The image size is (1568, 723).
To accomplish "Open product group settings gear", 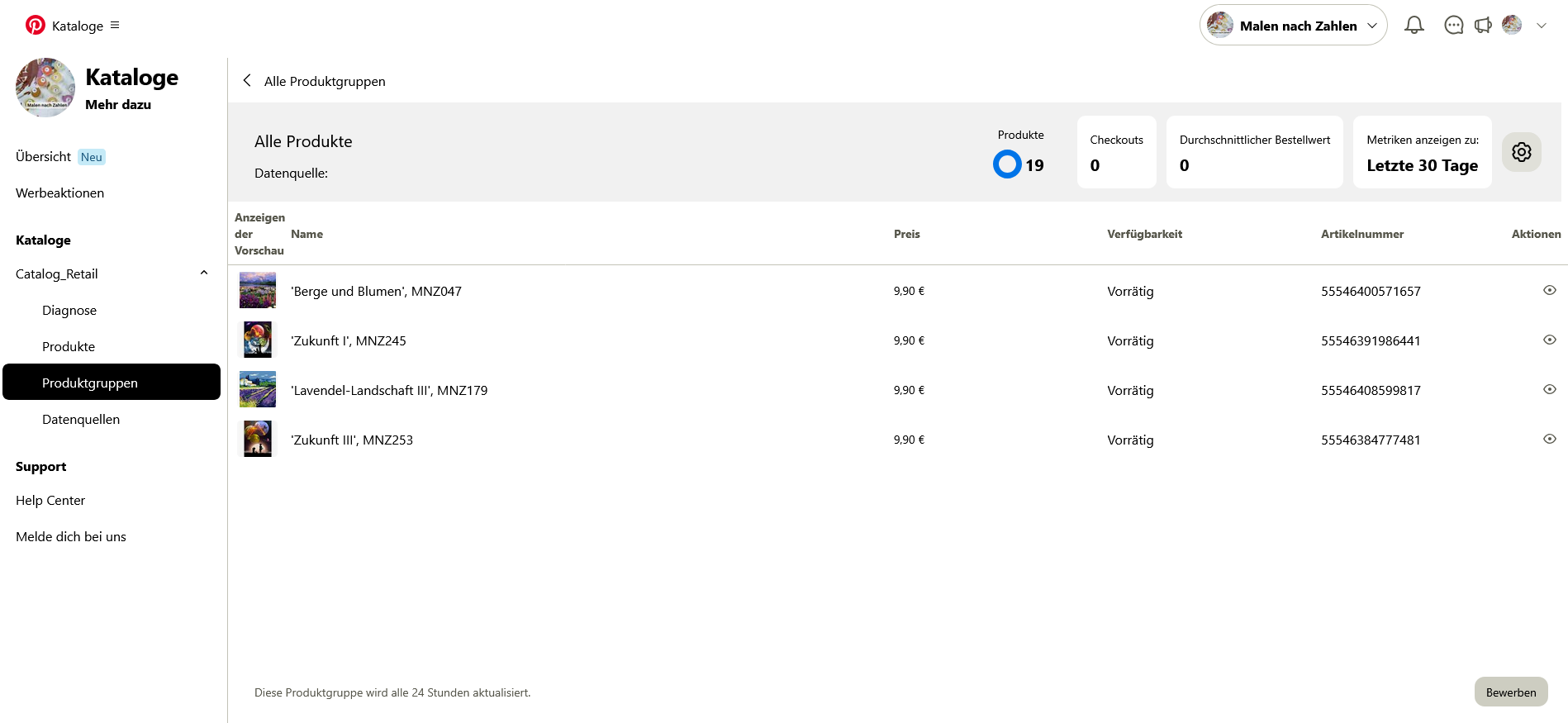I will click(x=1522, y=152).
